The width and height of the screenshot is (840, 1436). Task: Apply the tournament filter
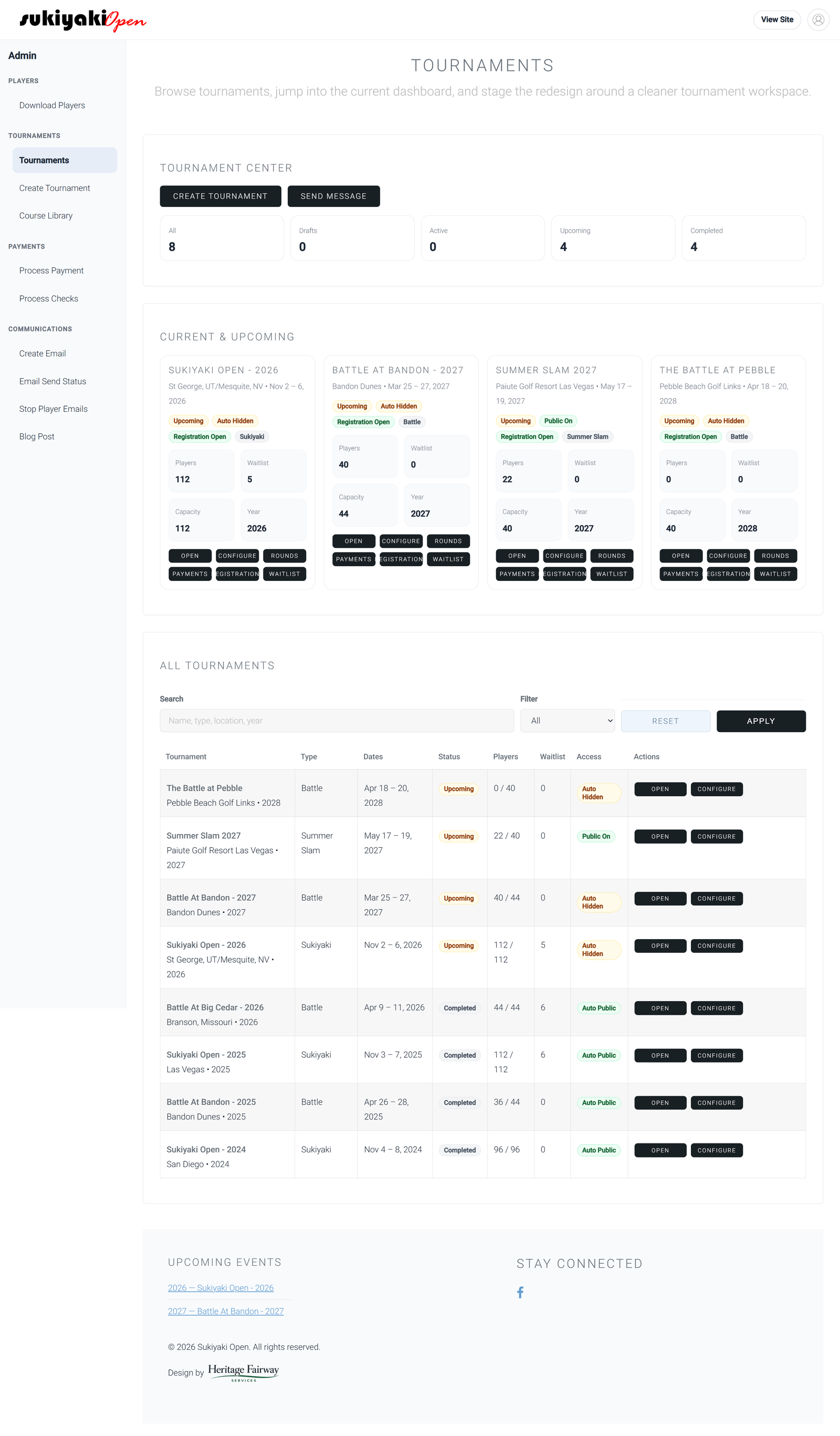761,722
